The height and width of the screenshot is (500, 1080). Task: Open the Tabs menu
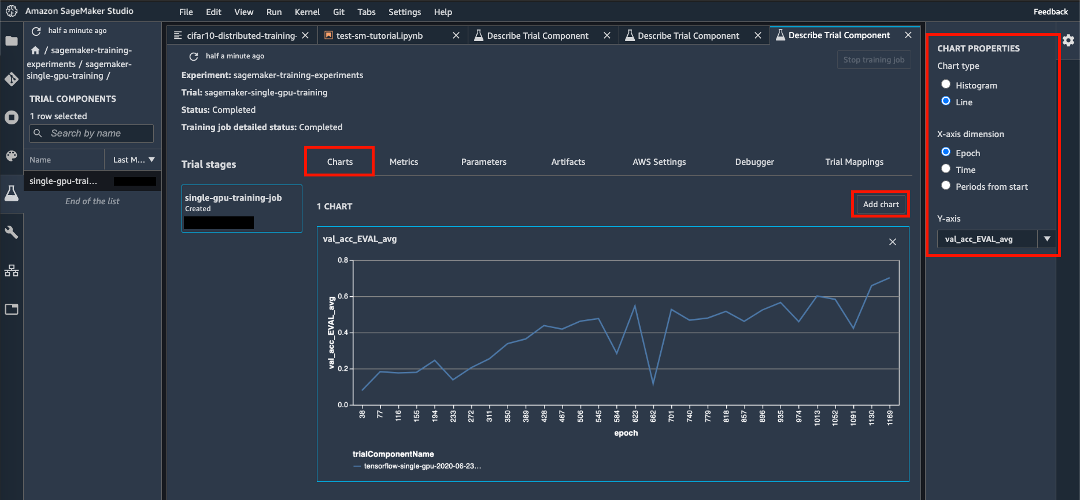point(366,12)
